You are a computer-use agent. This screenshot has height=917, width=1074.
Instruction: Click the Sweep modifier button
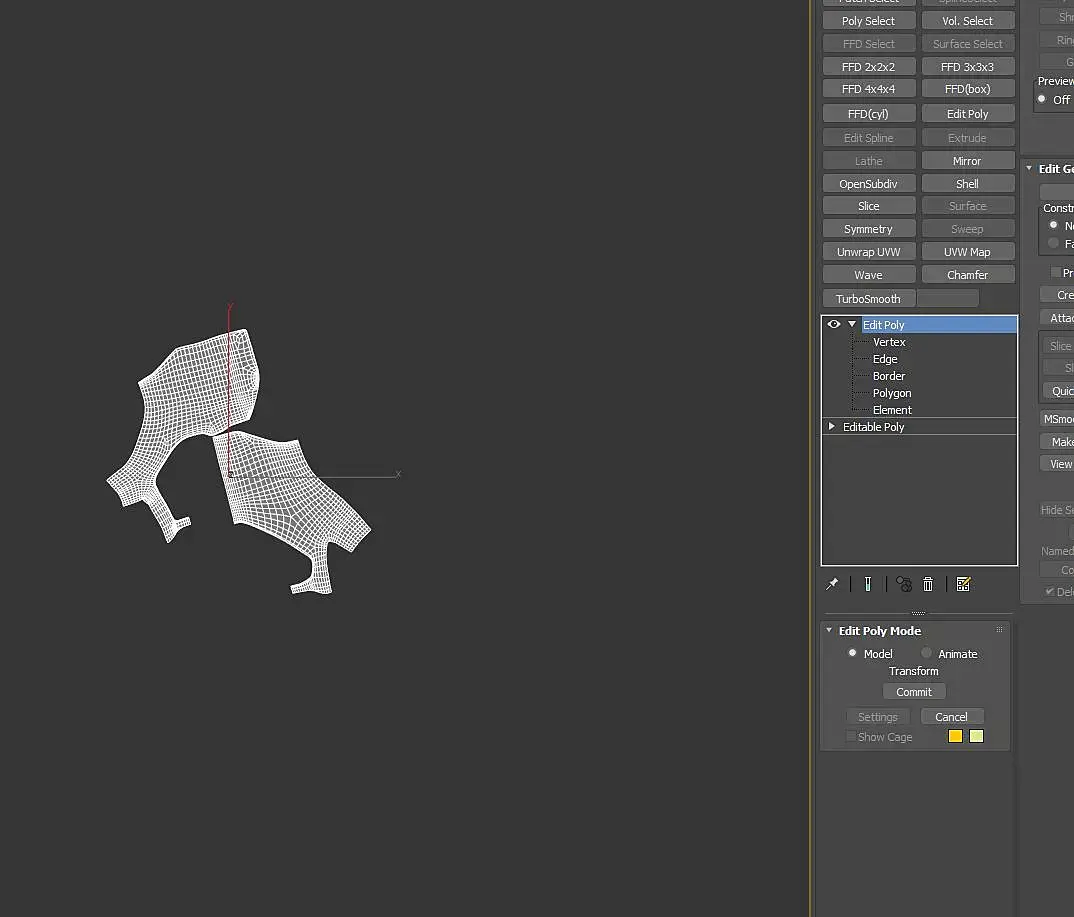968,229
